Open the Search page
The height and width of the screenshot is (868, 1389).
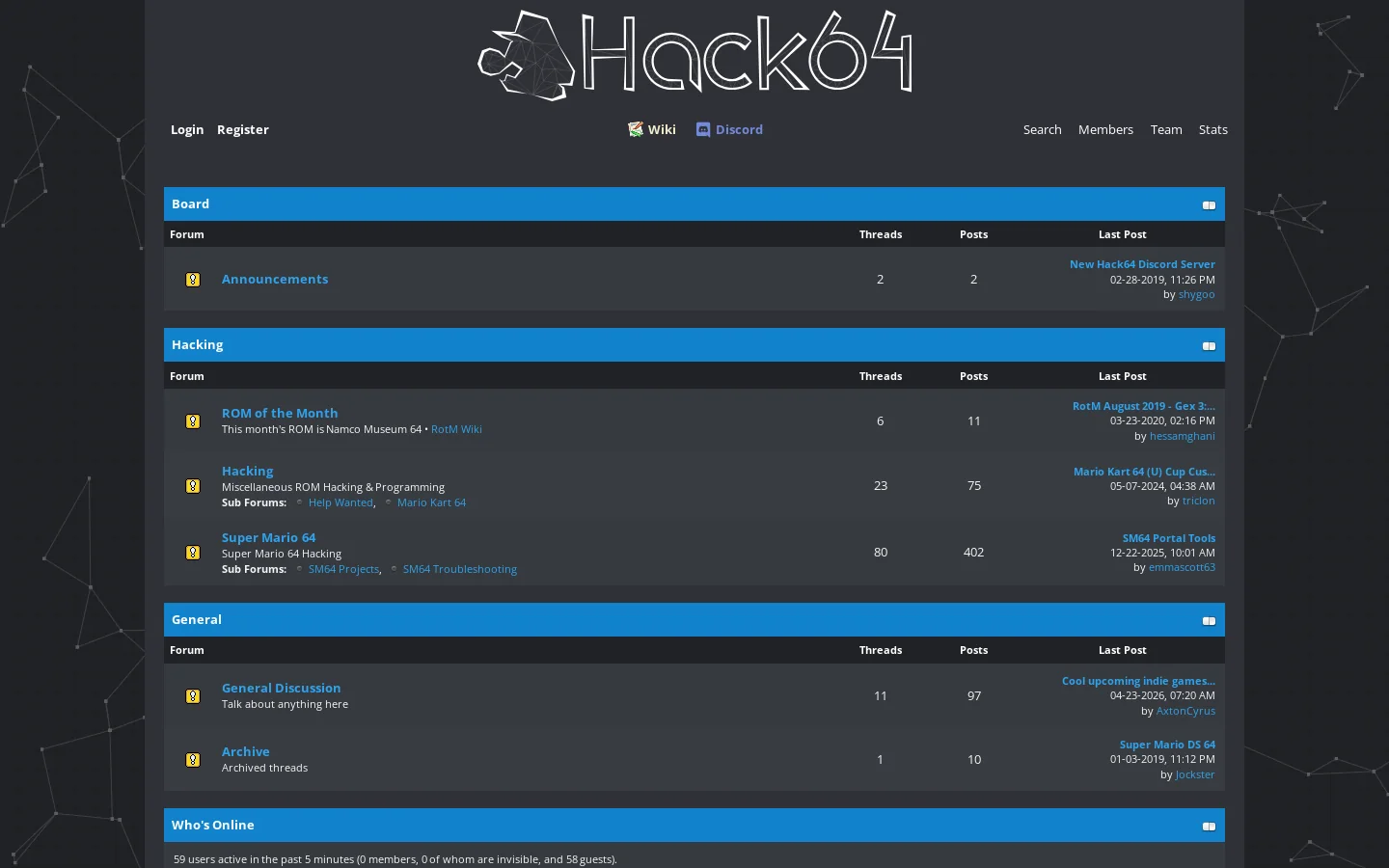[x=1042, y=129]
